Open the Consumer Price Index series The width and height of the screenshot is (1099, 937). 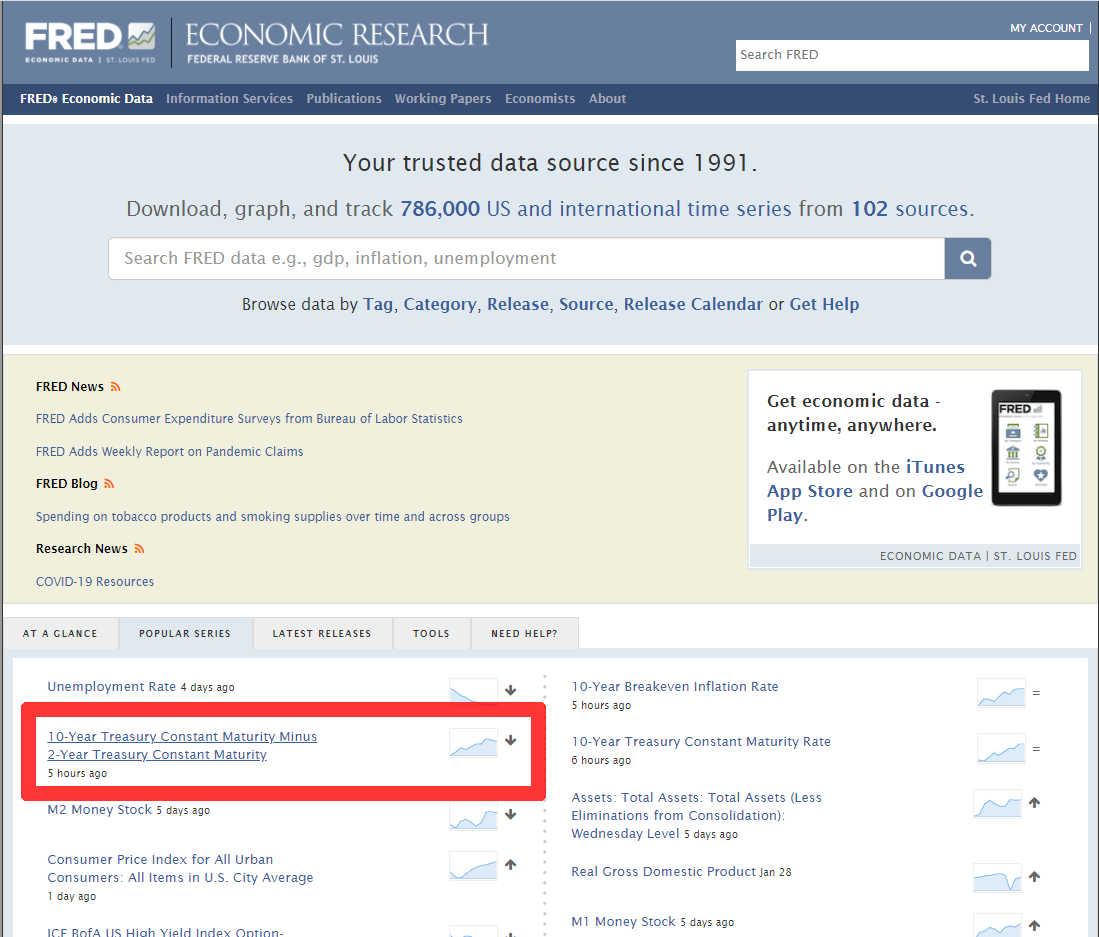pos(180,868)
